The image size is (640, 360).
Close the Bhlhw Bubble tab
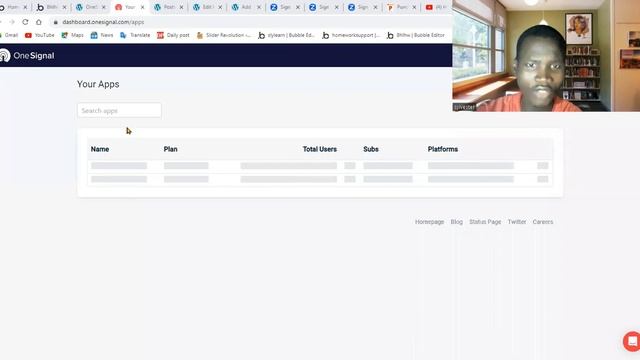point(64,7)
